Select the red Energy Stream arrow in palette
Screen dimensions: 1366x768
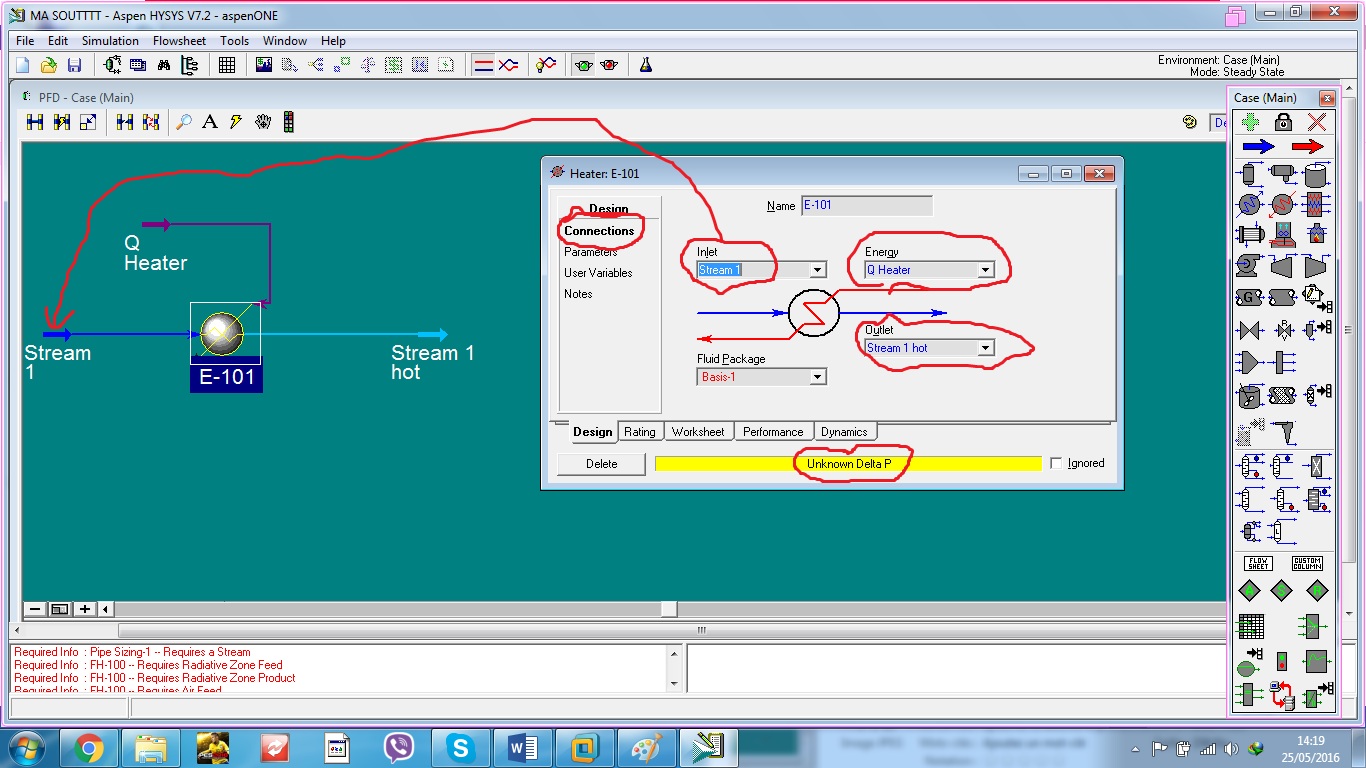(x=1307, y=146)
